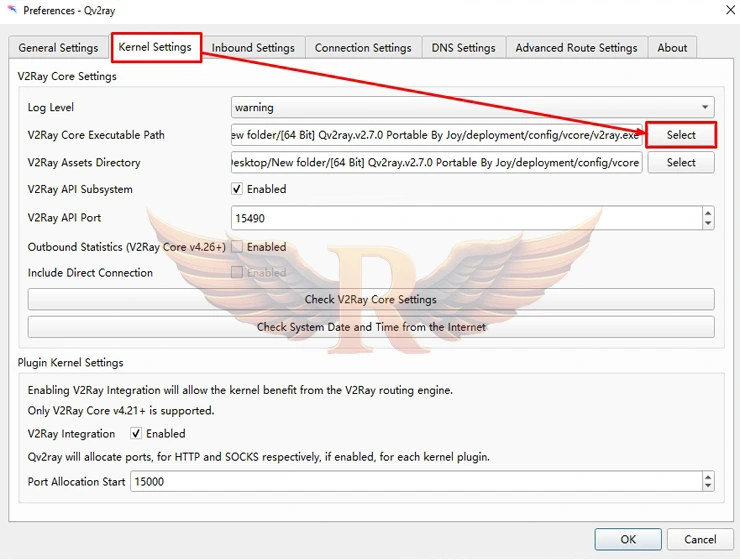Screen dimensions: 740x560
Task: Expand the Log Level dropdown
Action: click(706, 107)
